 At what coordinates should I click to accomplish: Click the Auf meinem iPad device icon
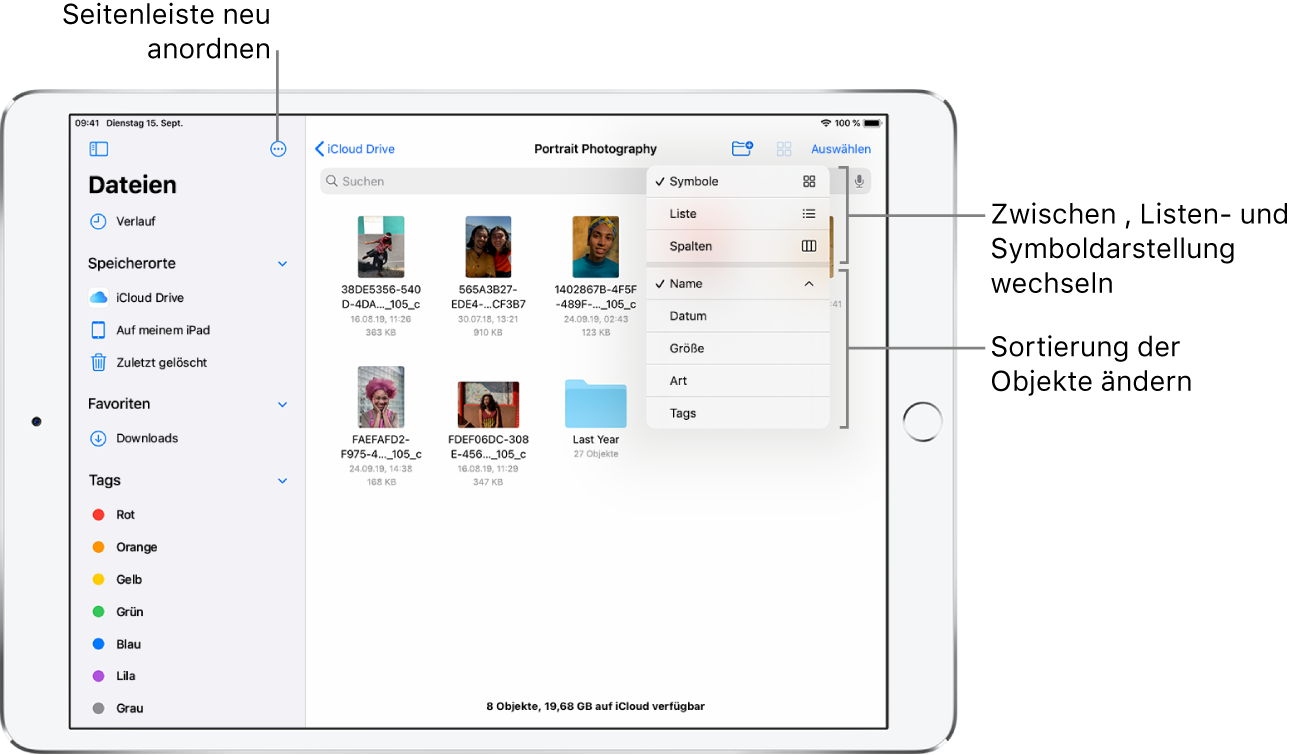pos(98,330)
